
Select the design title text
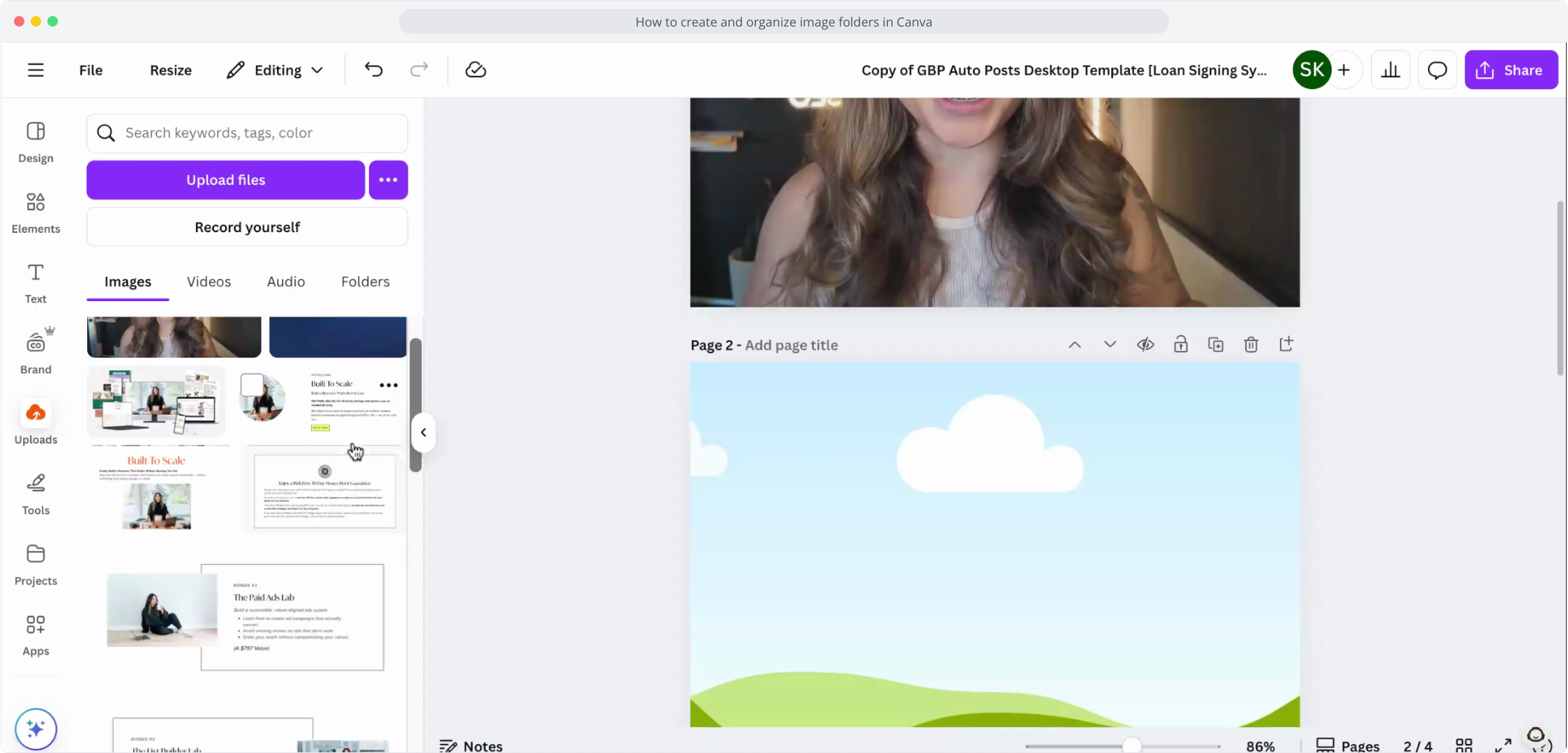(x=1064, y=70)
